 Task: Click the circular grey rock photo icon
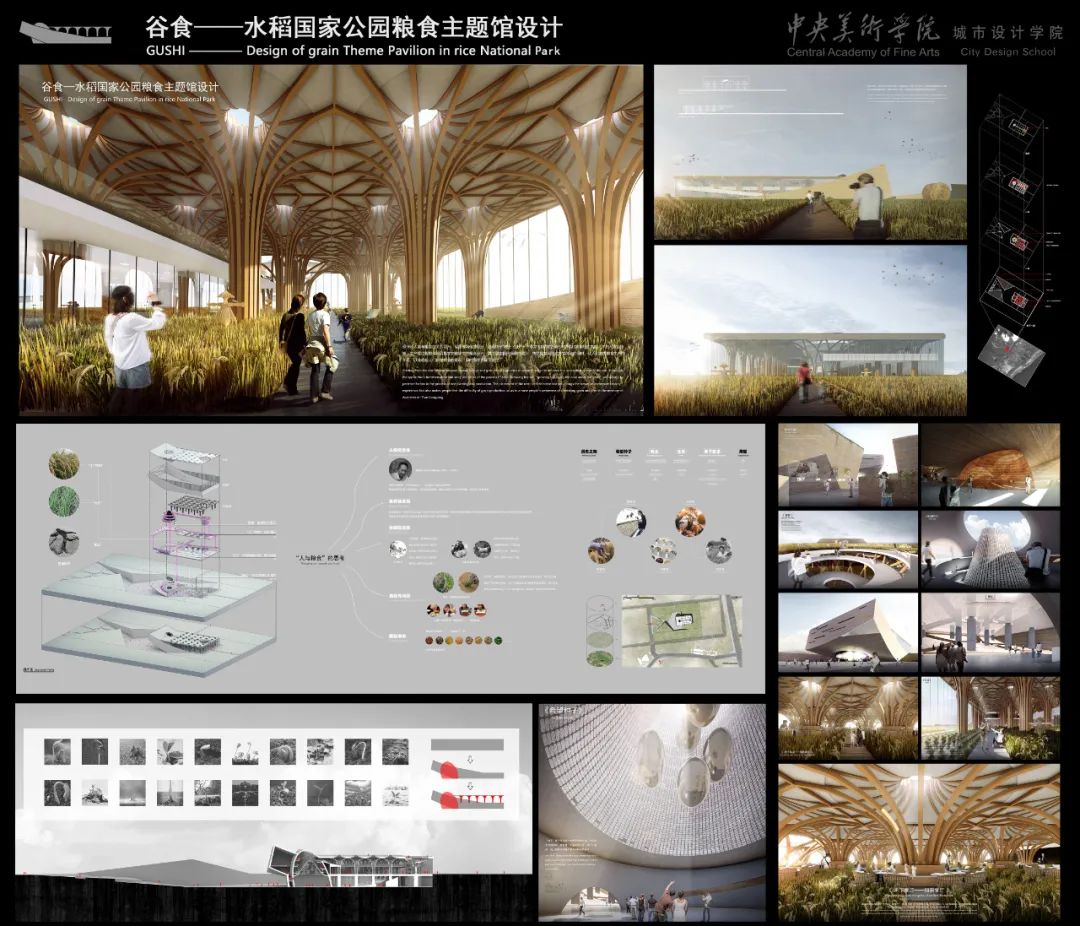tap(64, 541)
